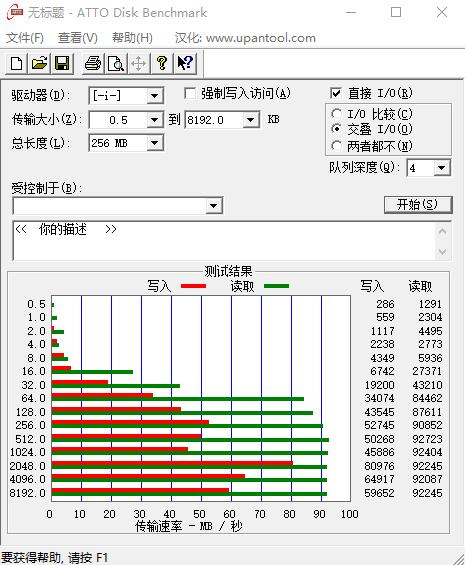Enable the 强制写入访问 checkbox
The height and width of the screenshot is (565, 465).
coord(190,93)
